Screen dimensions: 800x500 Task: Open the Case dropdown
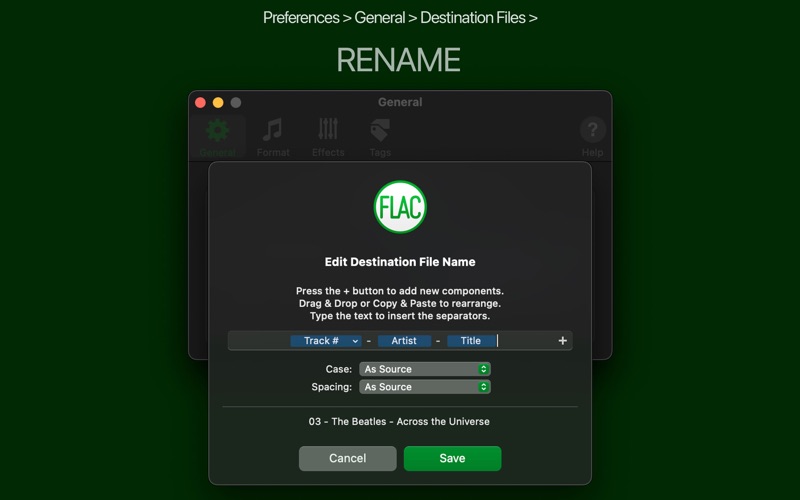pos(425,369)
